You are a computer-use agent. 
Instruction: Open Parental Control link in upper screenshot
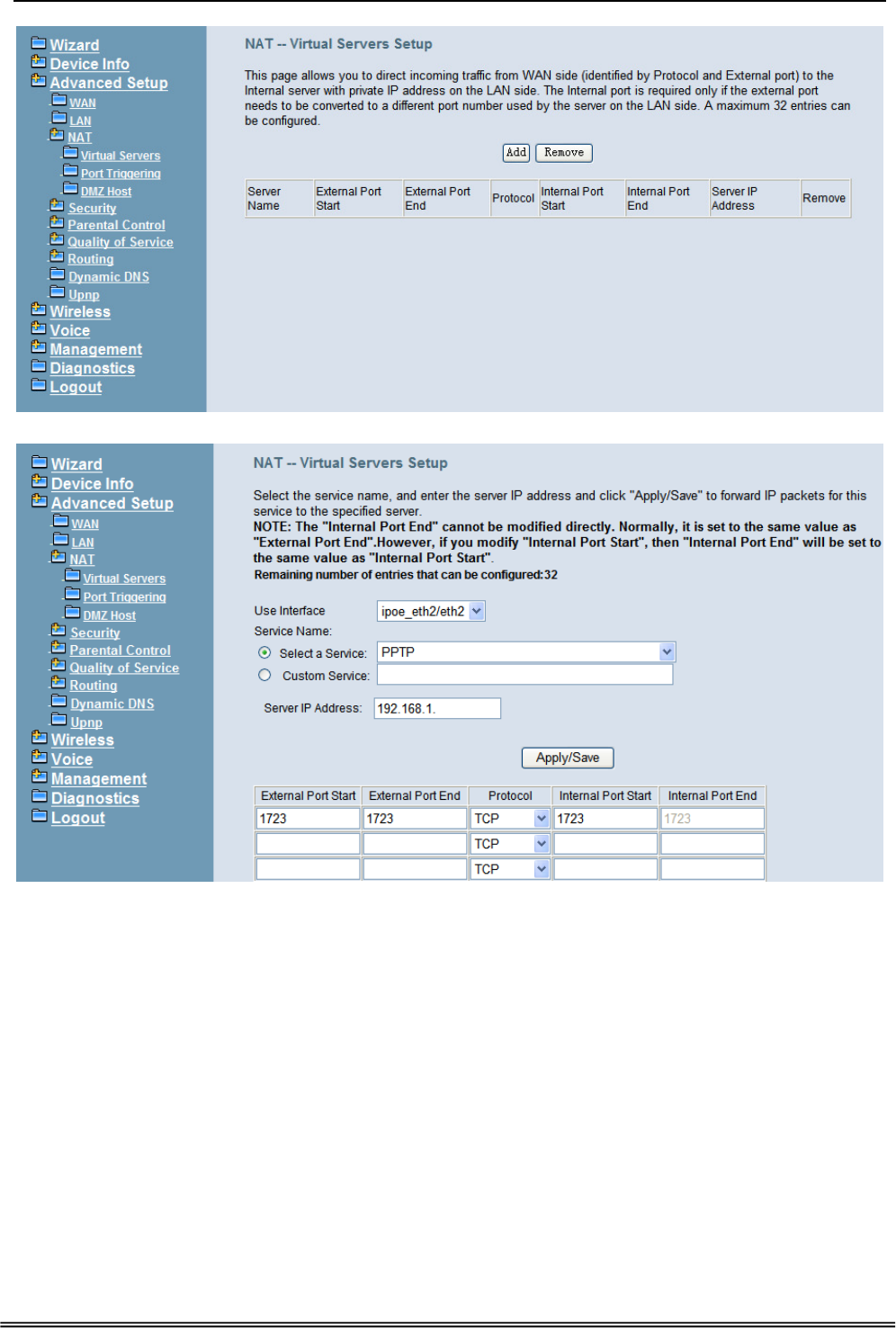tap(116, 225)
